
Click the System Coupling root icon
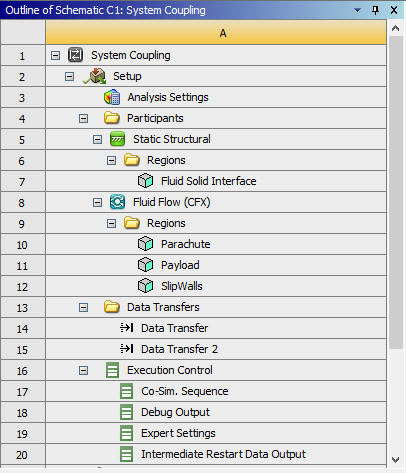(x=75, y=55)
